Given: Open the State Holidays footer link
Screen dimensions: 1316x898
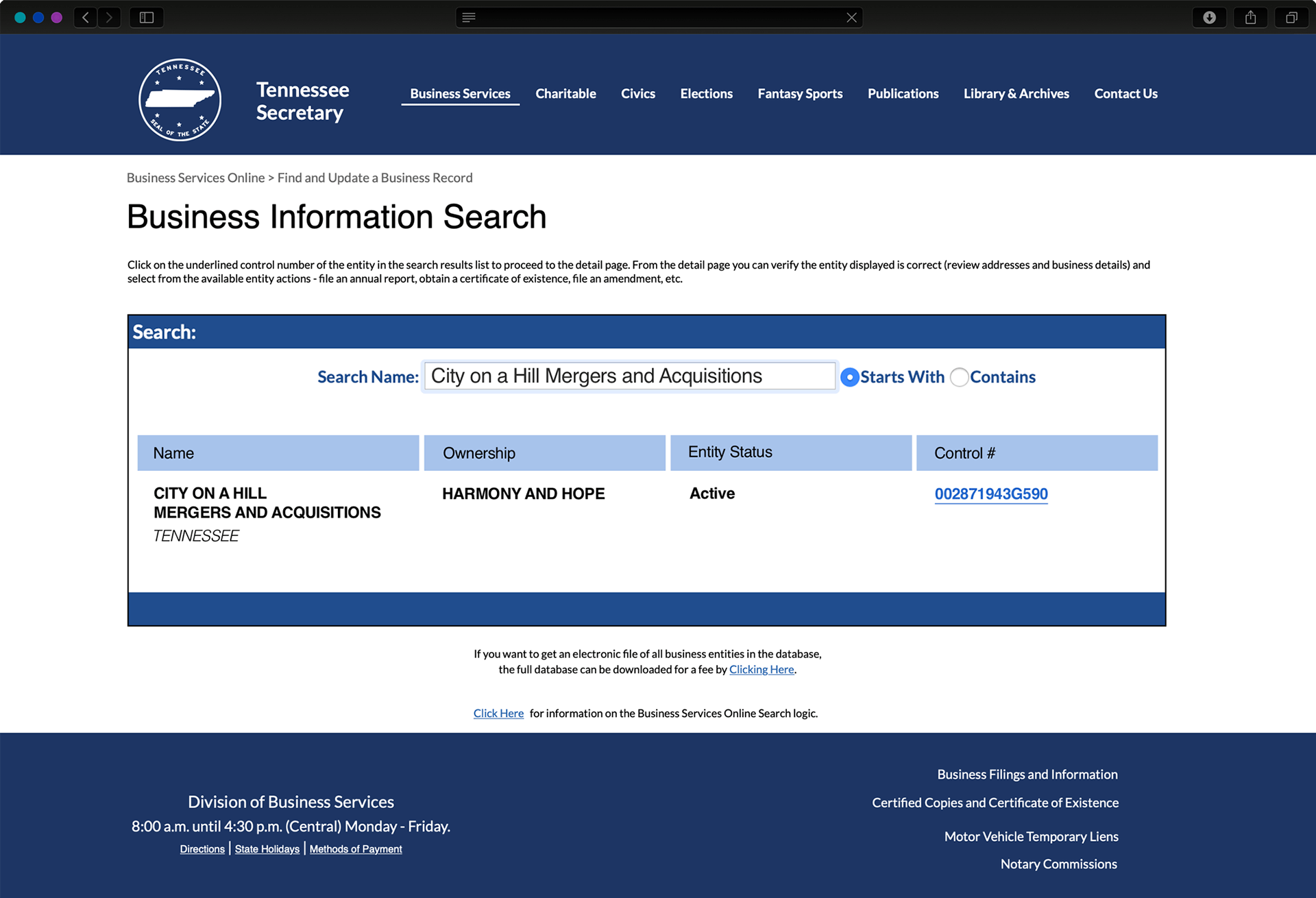Looking at the screenshot, I should 267,849.
